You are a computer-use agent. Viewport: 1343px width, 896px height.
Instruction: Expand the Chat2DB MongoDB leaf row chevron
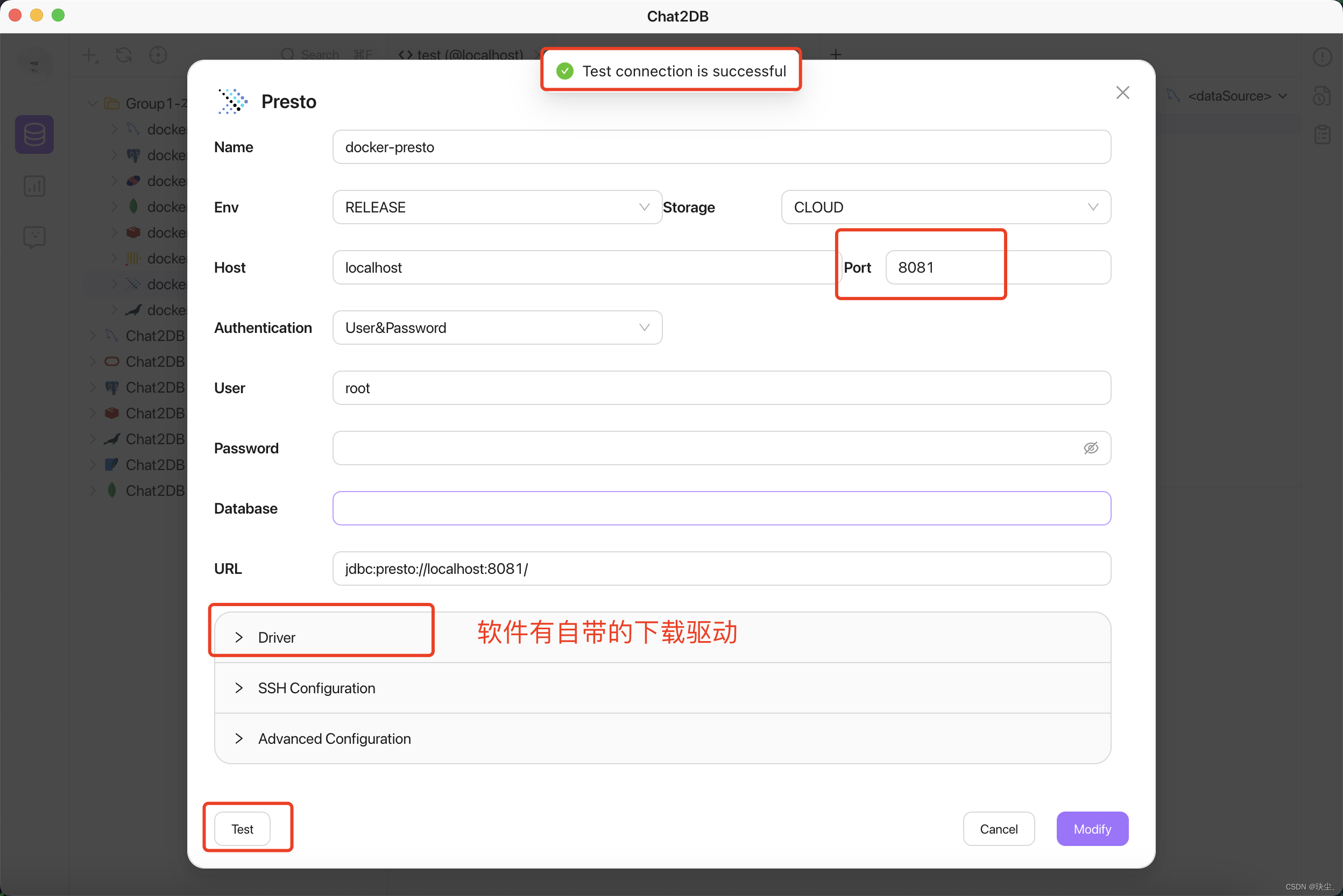pos(92,490)
